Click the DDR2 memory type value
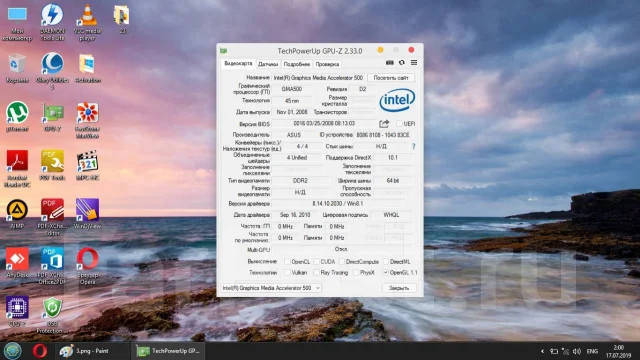 (x=300, y=180)
